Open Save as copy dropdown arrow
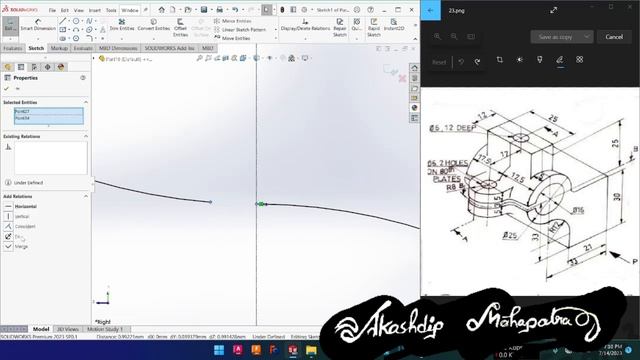 point(587,37)
